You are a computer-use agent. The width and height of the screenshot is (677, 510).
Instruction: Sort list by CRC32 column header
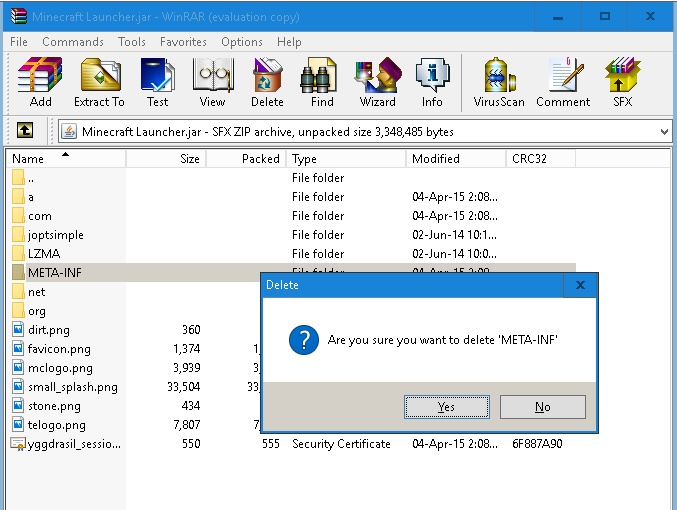click(541, 158)
